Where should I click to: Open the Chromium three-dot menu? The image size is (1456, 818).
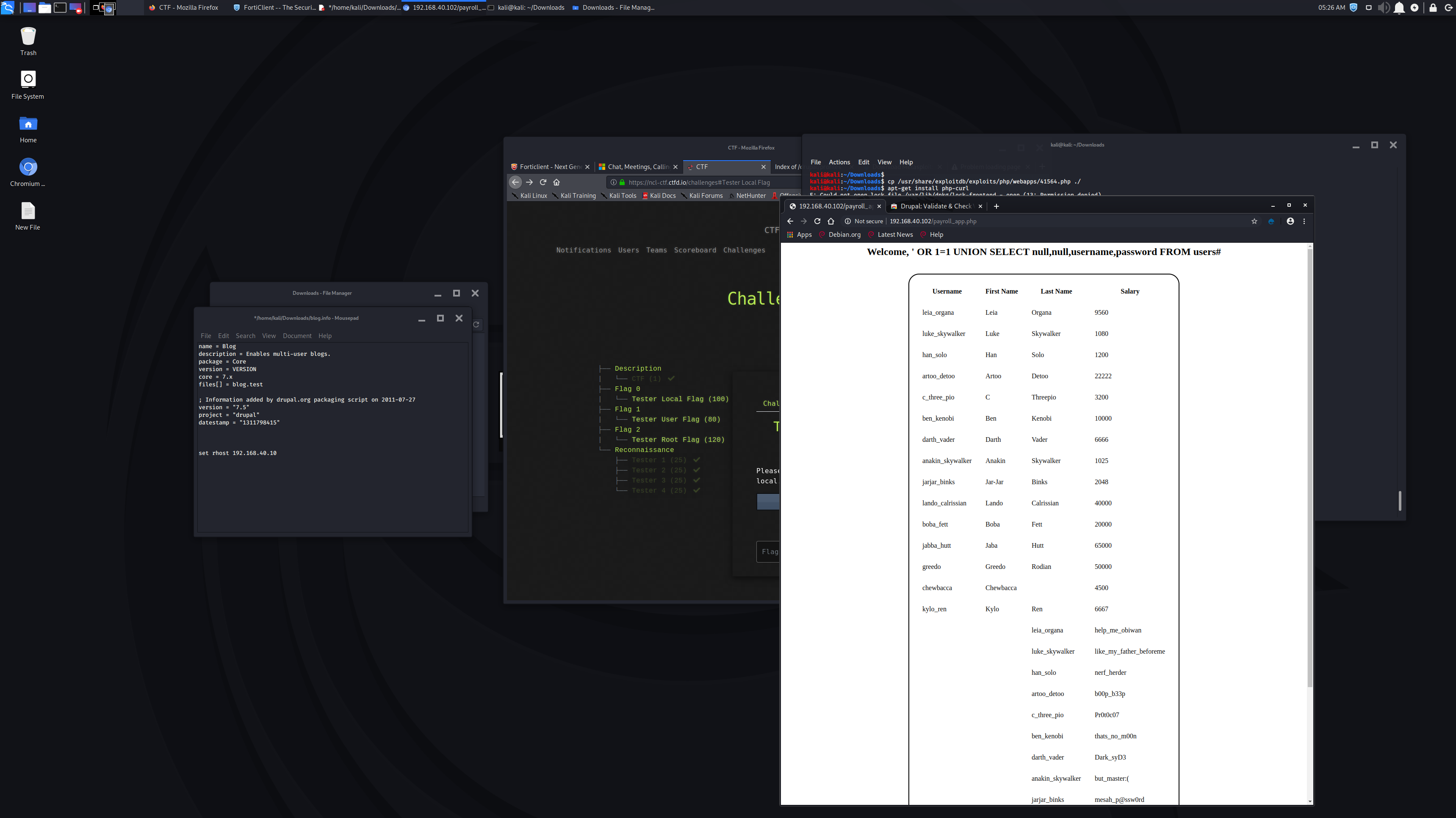pos(1304,221)
